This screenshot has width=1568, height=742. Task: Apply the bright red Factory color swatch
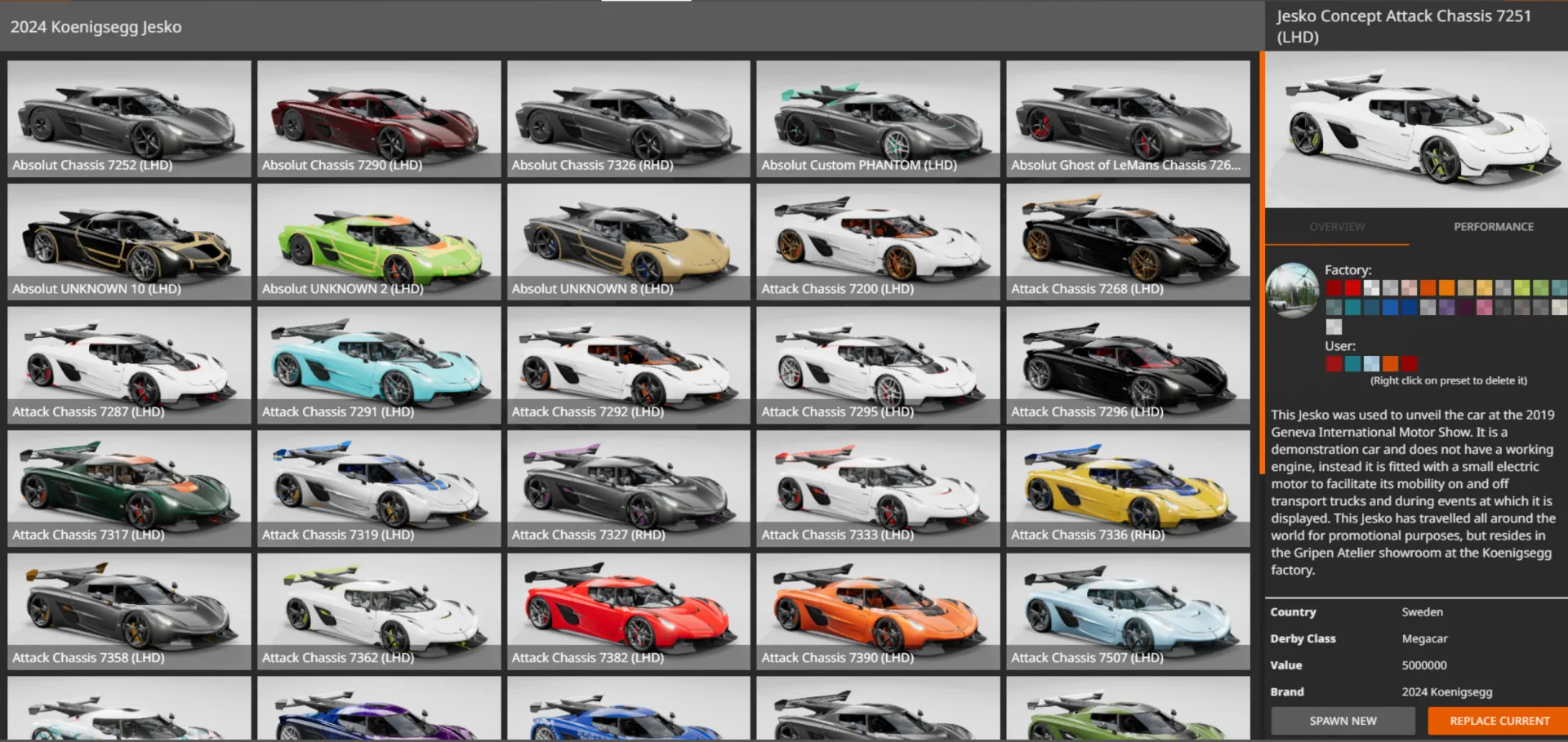click(x=1353, y=287)
